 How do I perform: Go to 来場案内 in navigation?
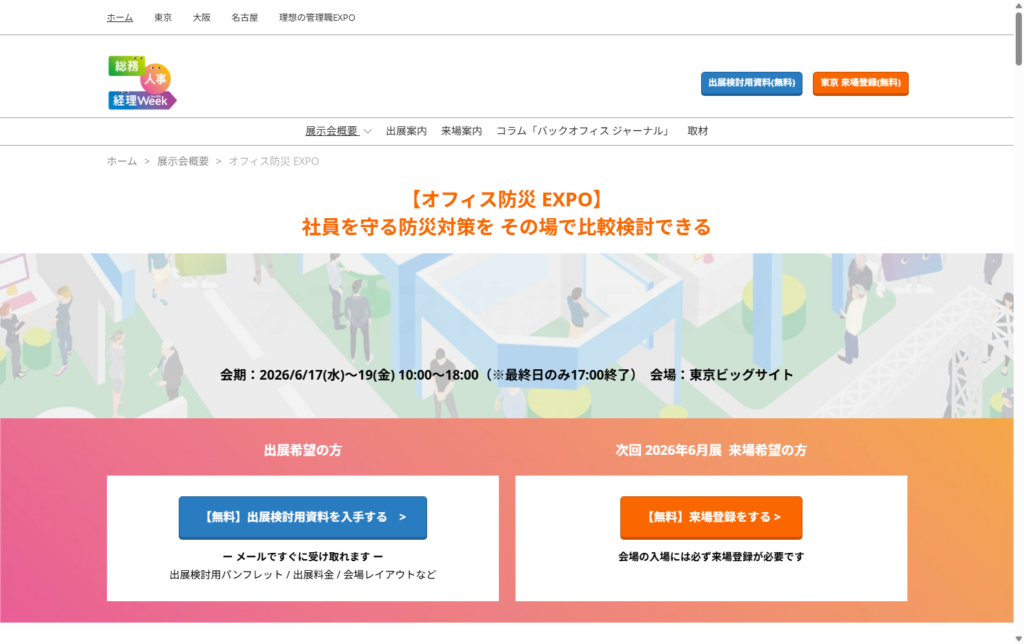[x=461, y=131]
